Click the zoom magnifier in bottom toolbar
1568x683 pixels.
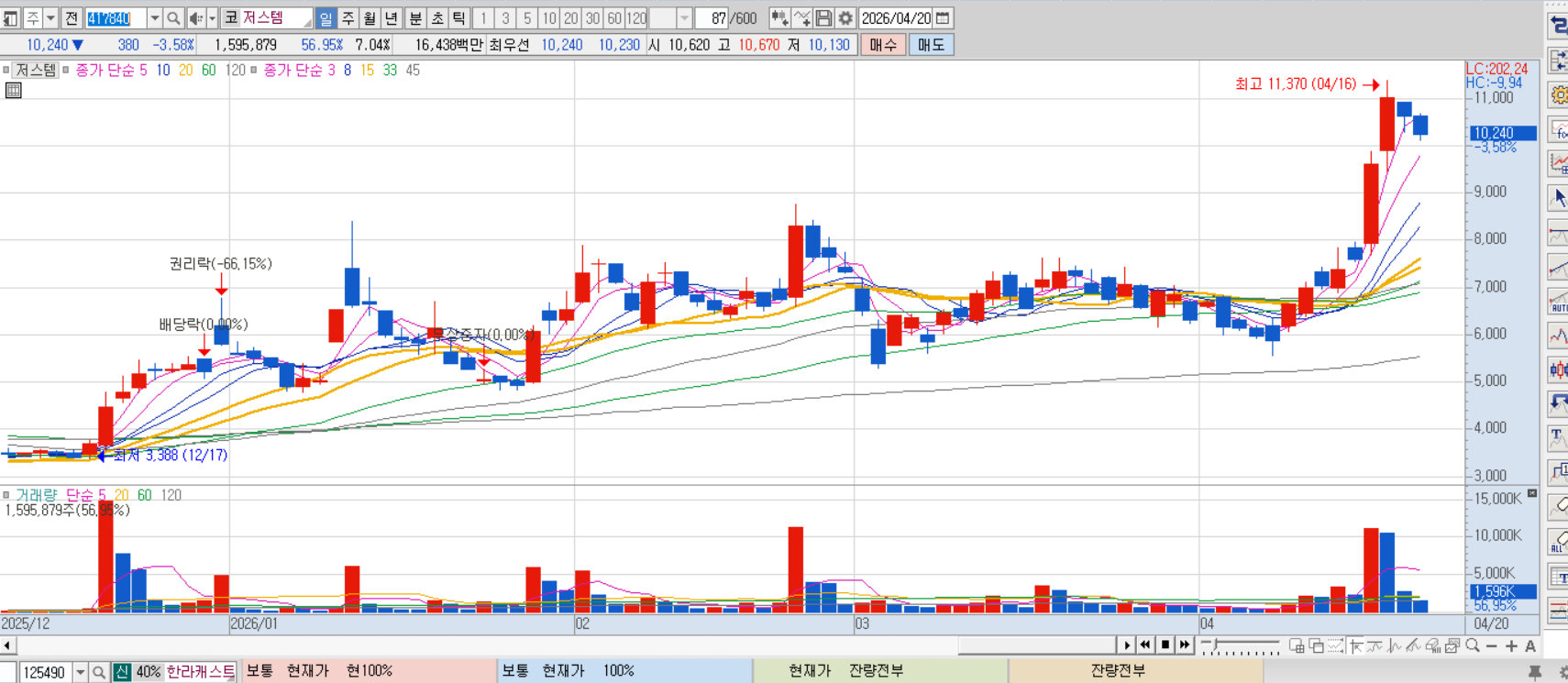[x=1473, y=645]
